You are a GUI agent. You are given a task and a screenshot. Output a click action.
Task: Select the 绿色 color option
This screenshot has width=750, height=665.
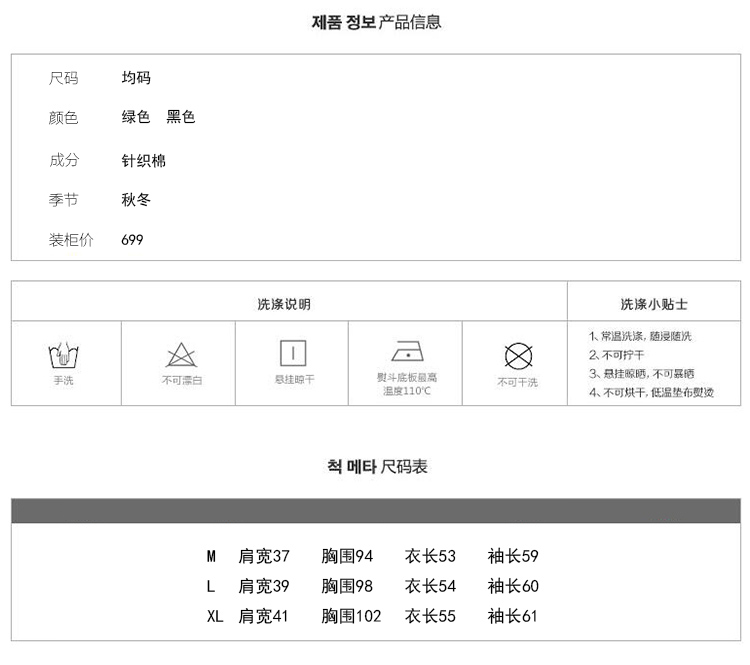coord(136,117)
